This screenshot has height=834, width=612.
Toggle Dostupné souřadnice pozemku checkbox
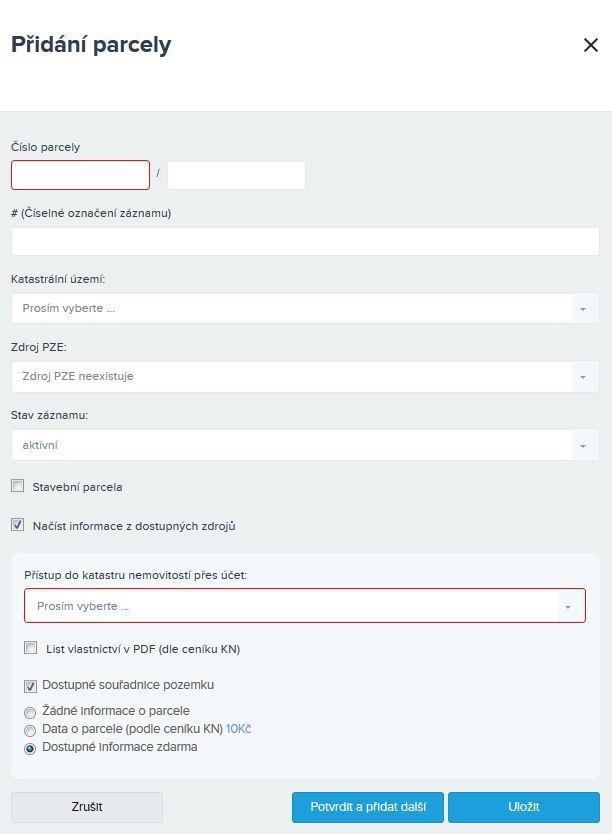pos(30,686)
